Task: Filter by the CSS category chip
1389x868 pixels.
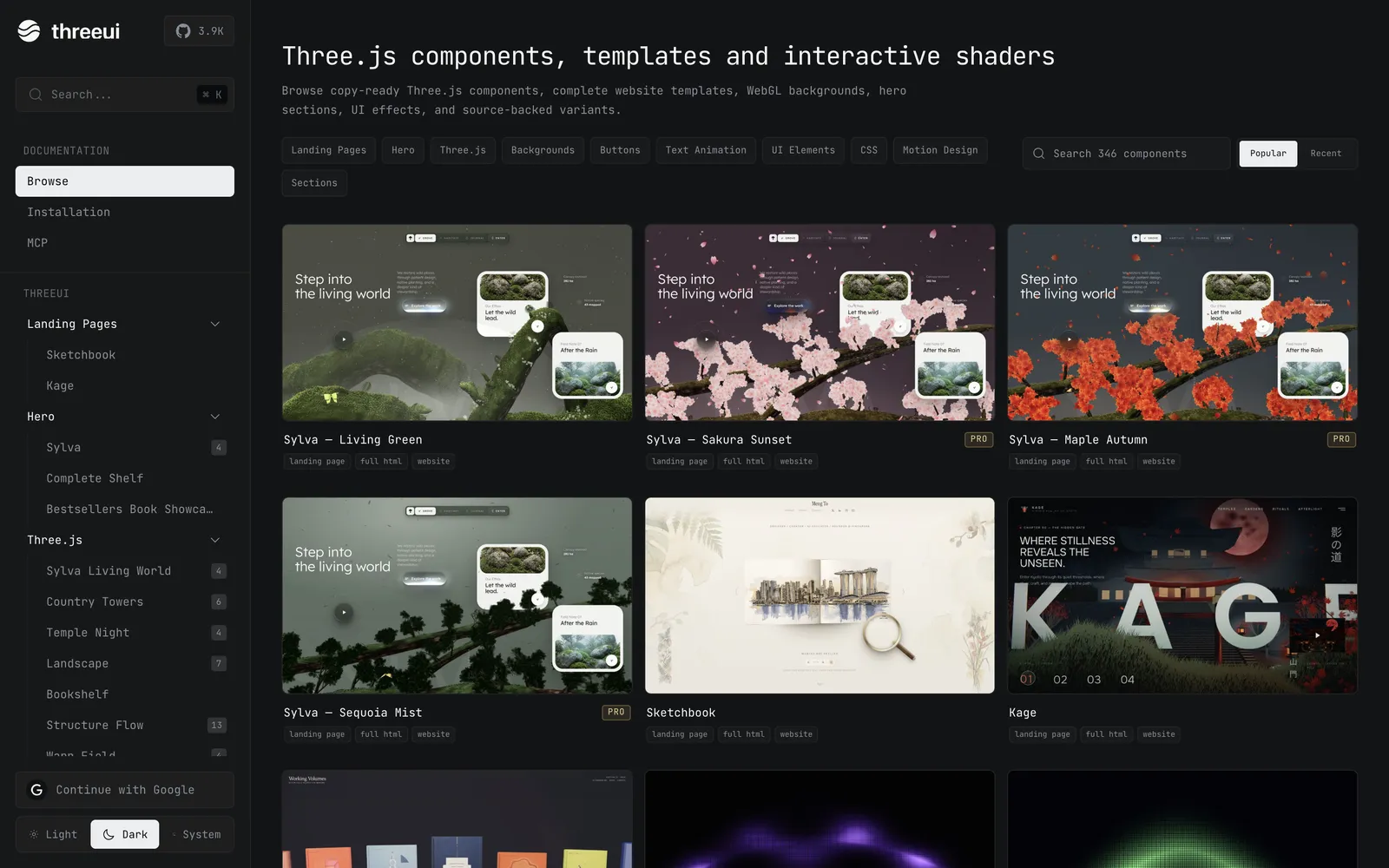Action: click(869, 150)
